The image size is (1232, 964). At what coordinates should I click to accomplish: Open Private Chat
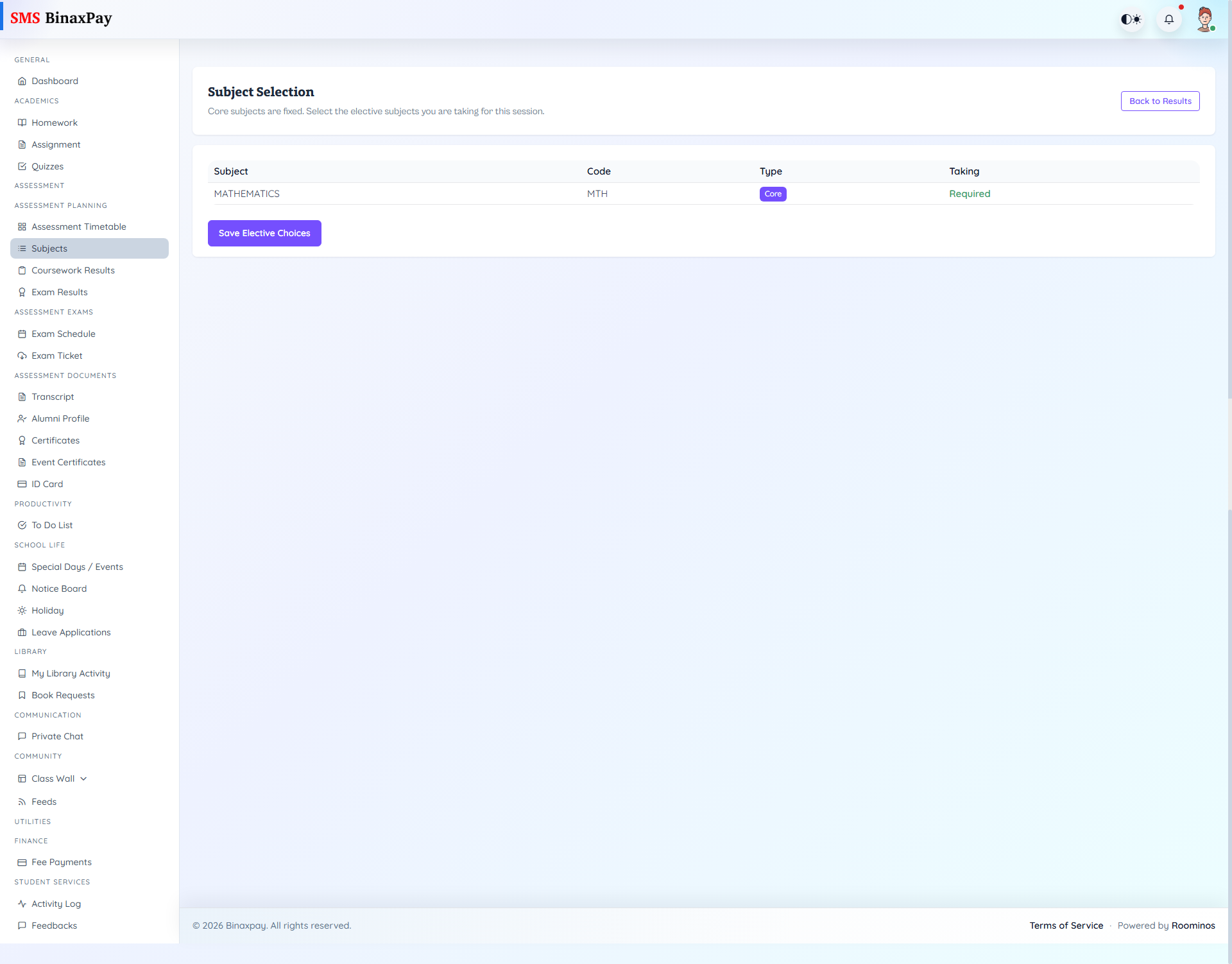tap(58, 736)
